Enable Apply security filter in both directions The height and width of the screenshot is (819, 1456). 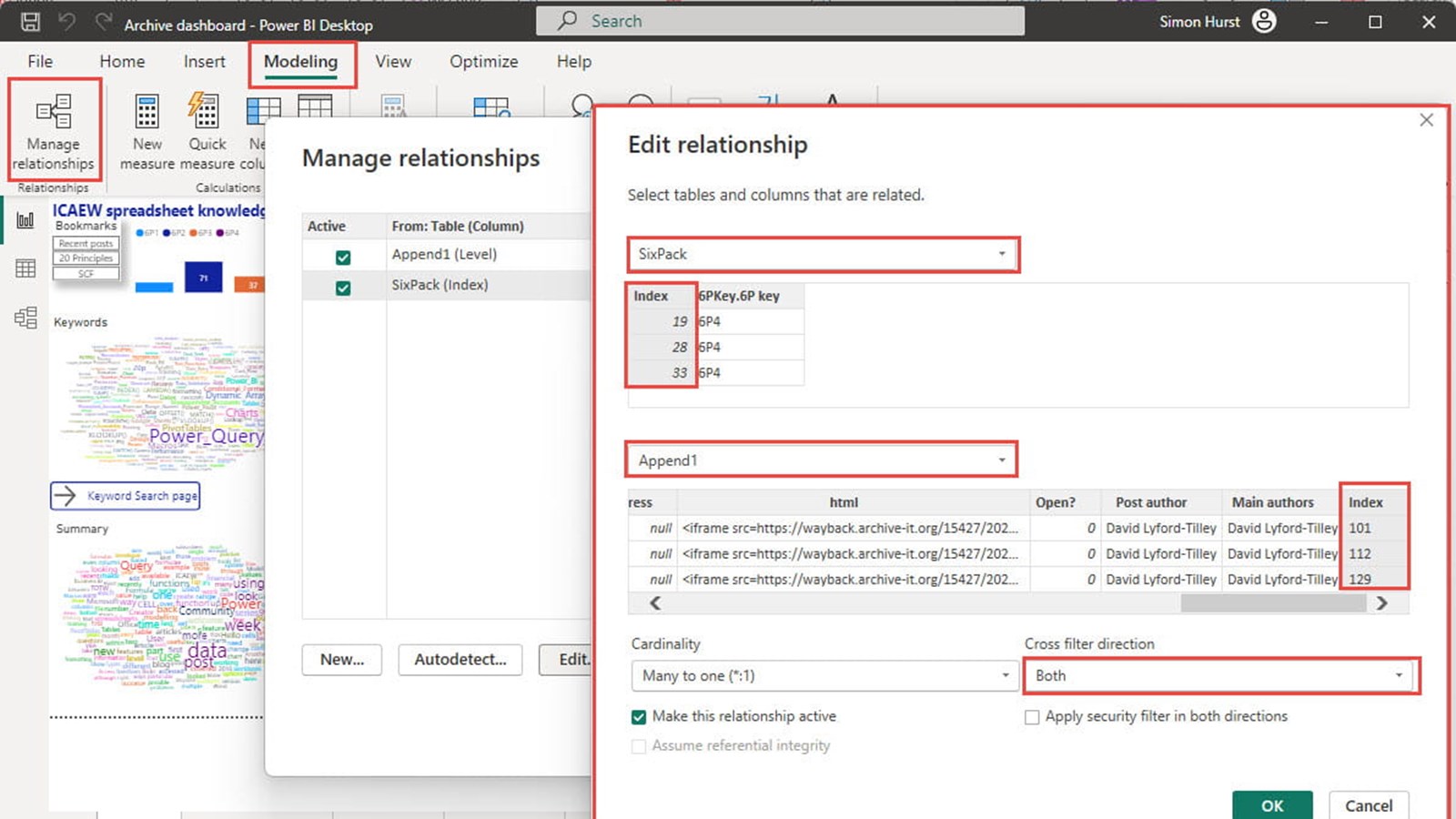pos(1032,717)
